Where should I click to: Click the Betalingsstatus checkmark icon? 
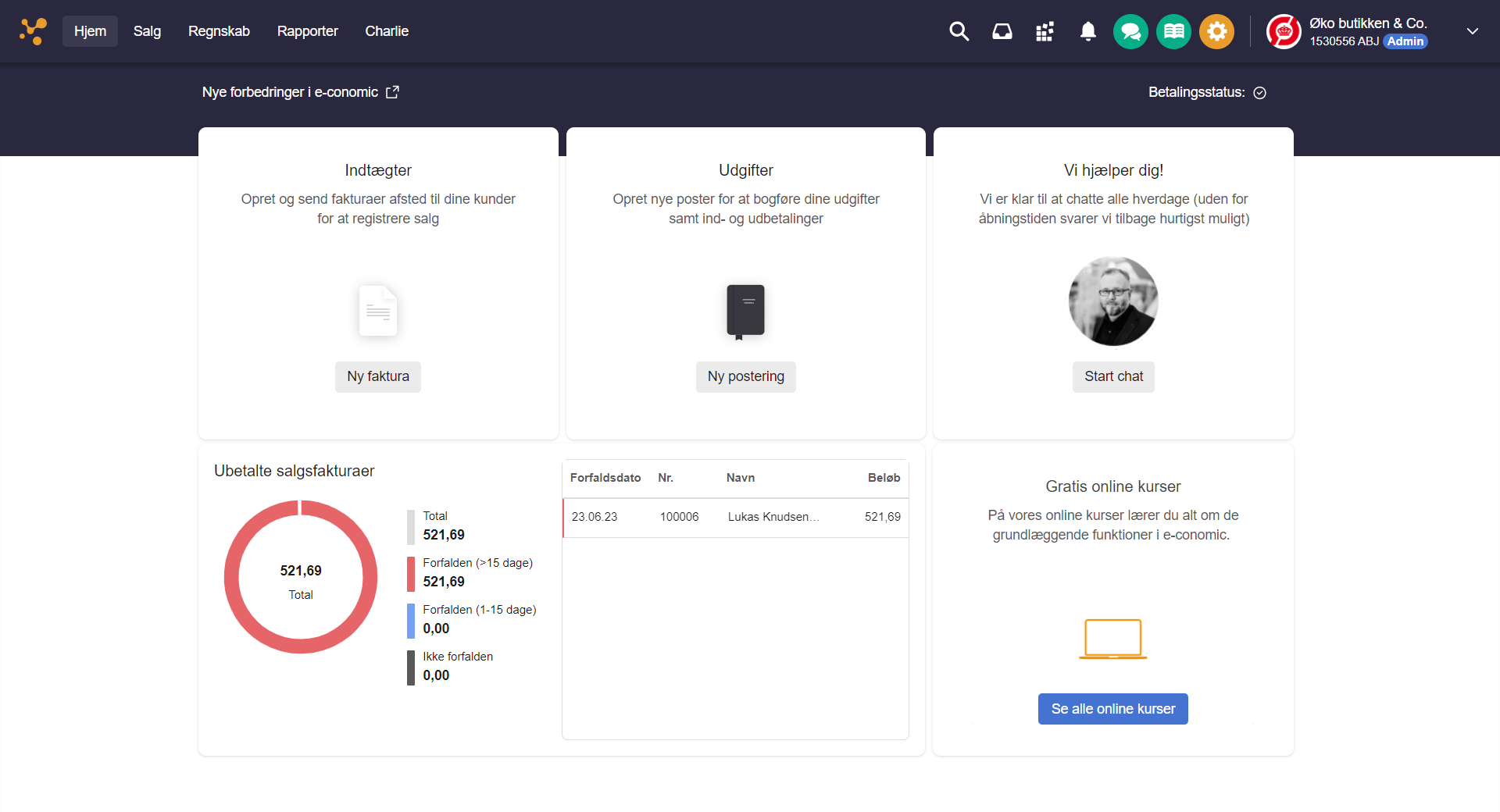click(1259, 93)
